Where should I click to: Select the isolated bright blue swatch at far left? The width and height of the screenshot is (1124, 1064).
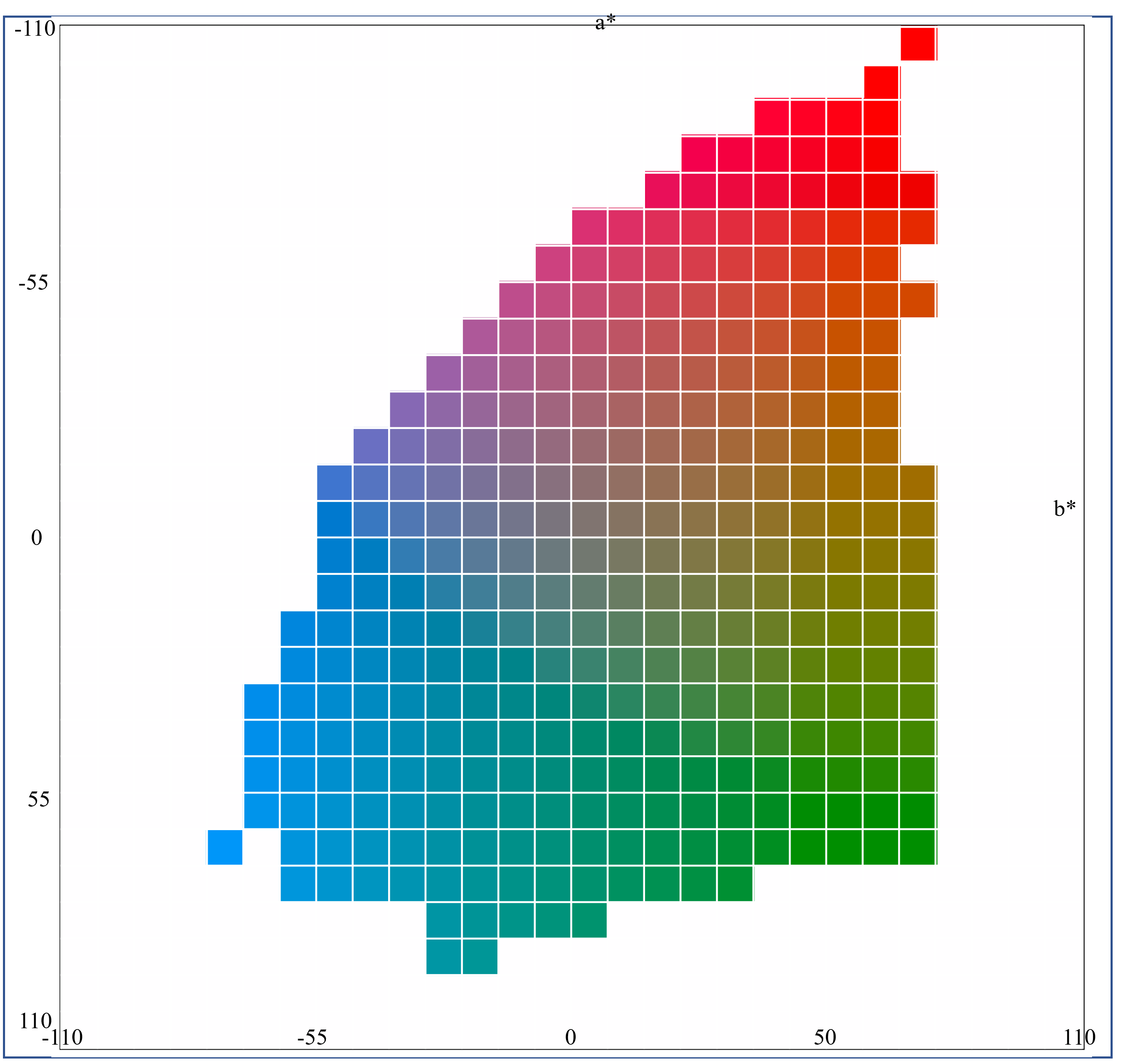coord(225,847)
